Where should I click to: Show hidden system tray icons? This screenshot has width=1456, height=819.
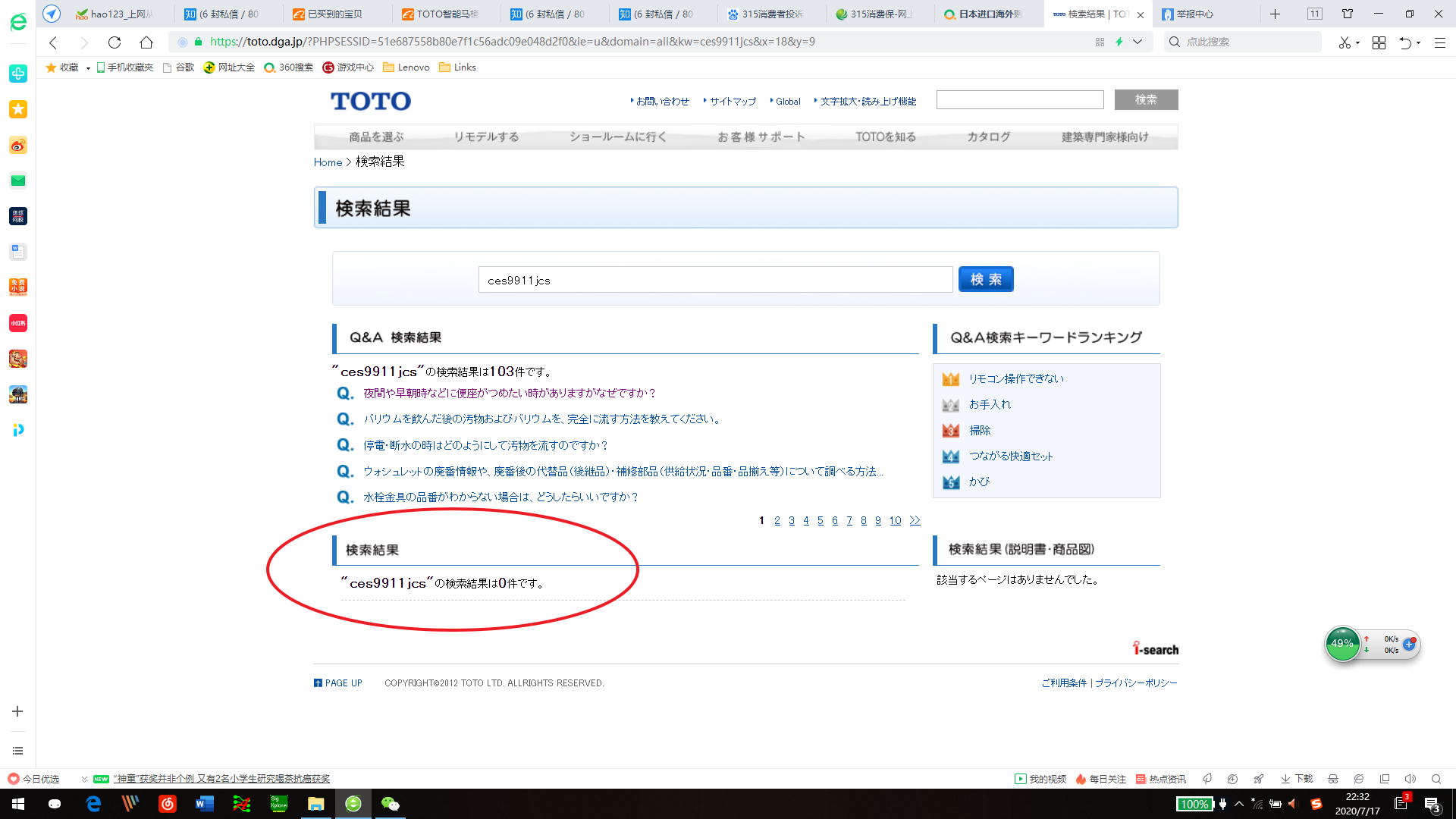point(1239,804)
